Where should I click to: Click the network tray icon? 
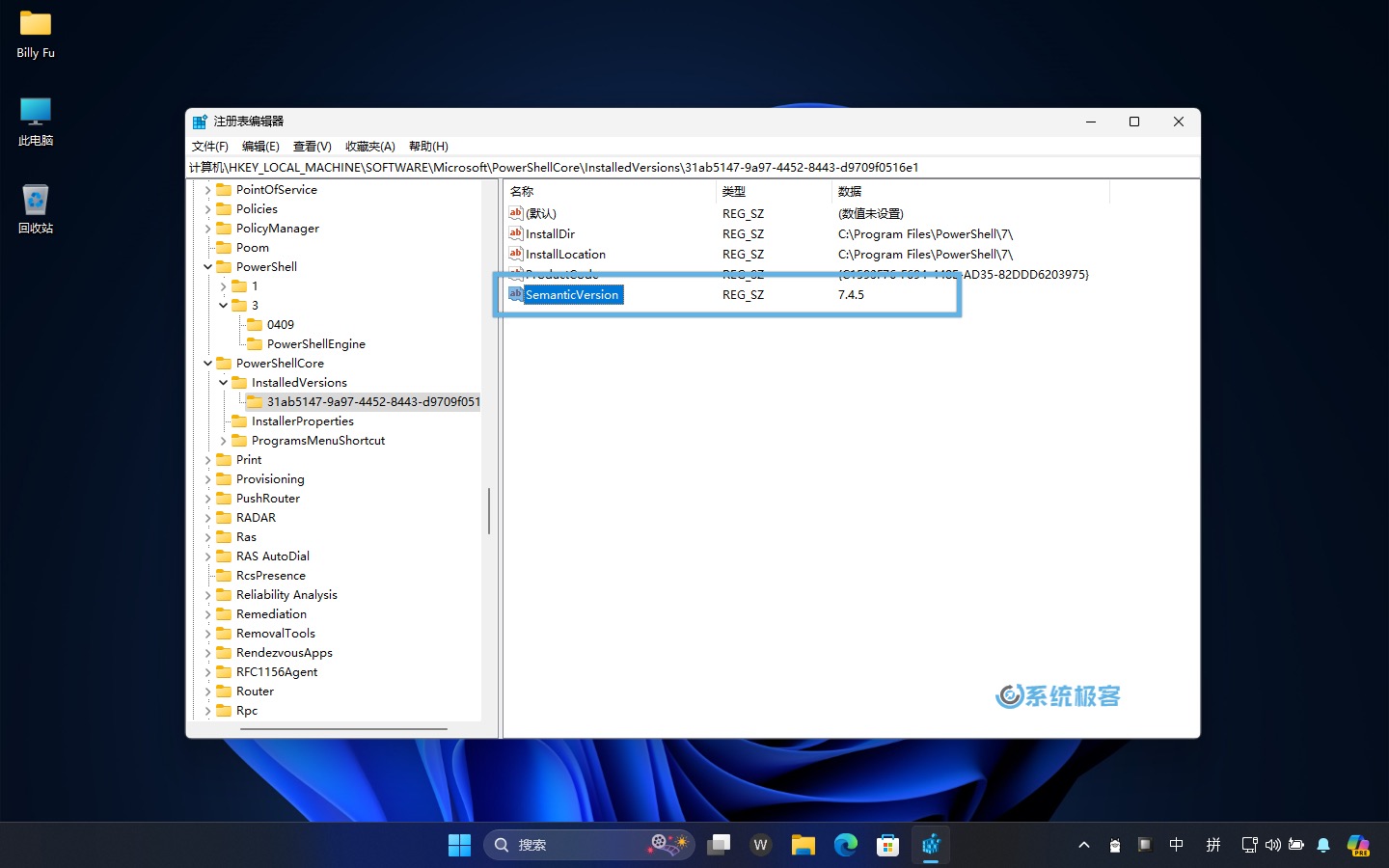tap(1249, 845)
